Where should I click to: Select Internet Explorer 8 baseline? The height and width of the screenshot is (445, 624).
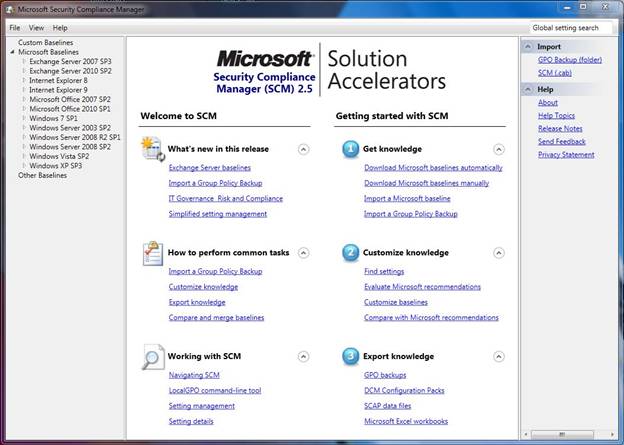tap(58, 80)
